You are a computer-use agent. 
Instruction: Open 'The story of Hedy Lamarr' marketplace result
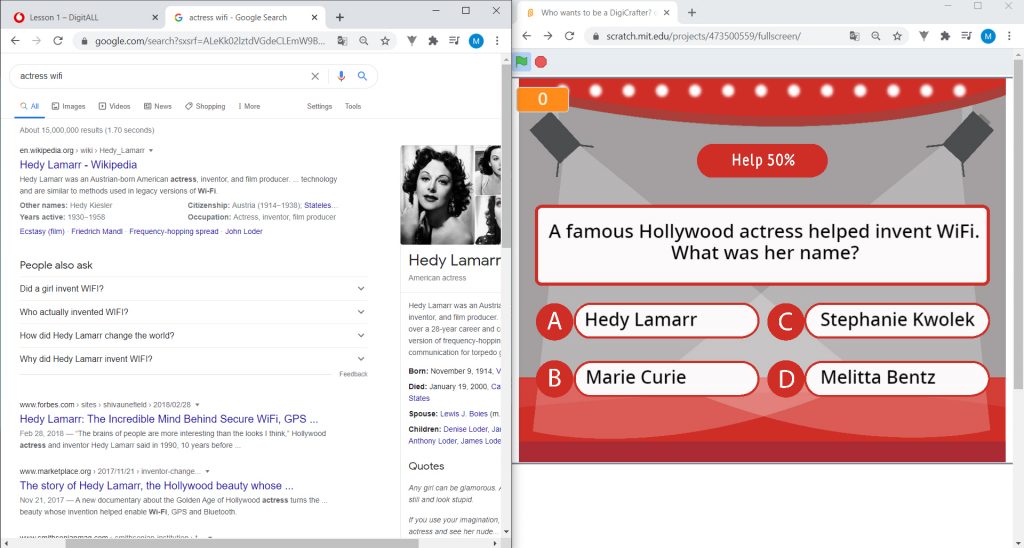click(x=157, y=486)
